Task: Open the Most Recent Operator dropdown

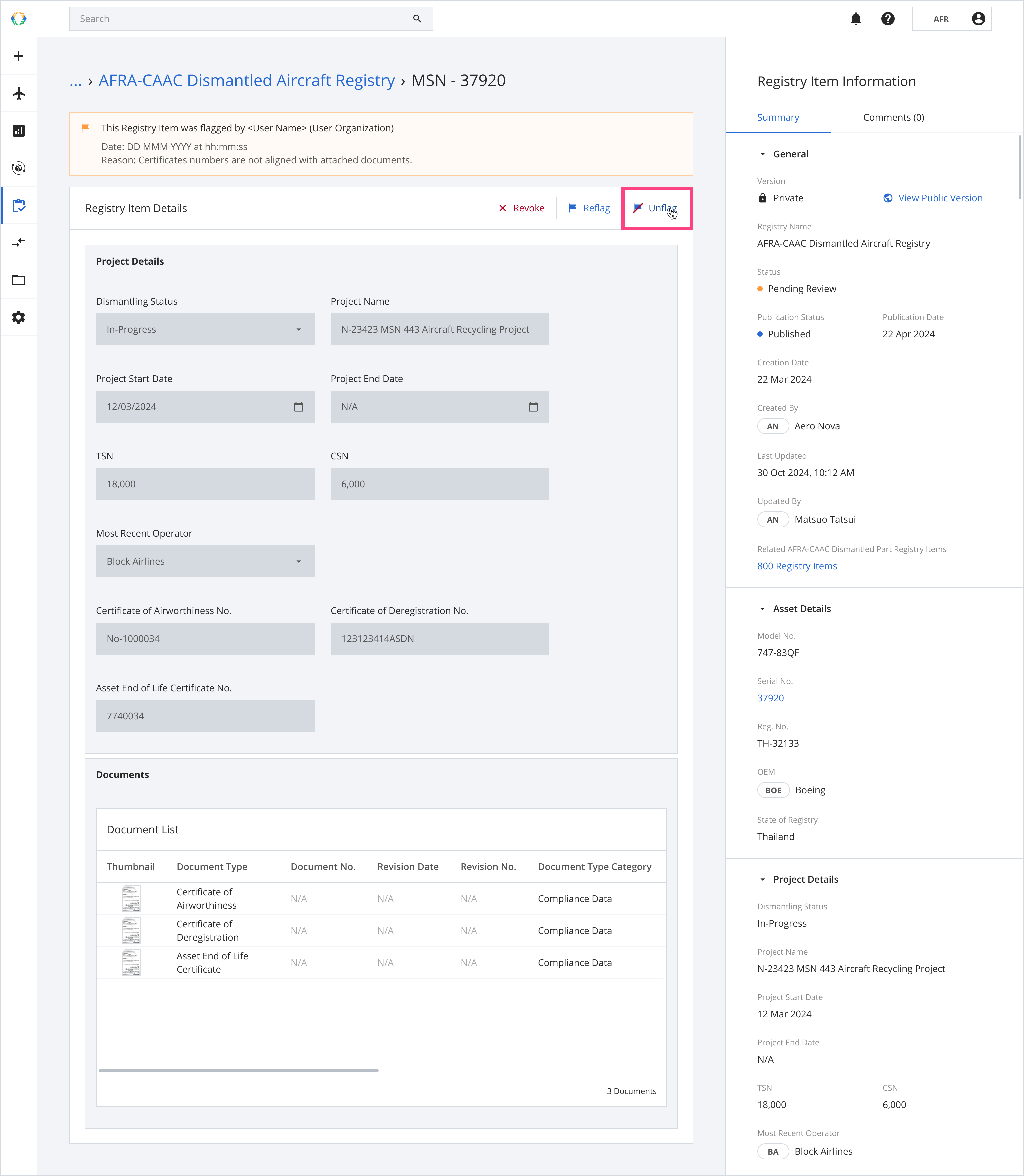Action: click(205, 561)
